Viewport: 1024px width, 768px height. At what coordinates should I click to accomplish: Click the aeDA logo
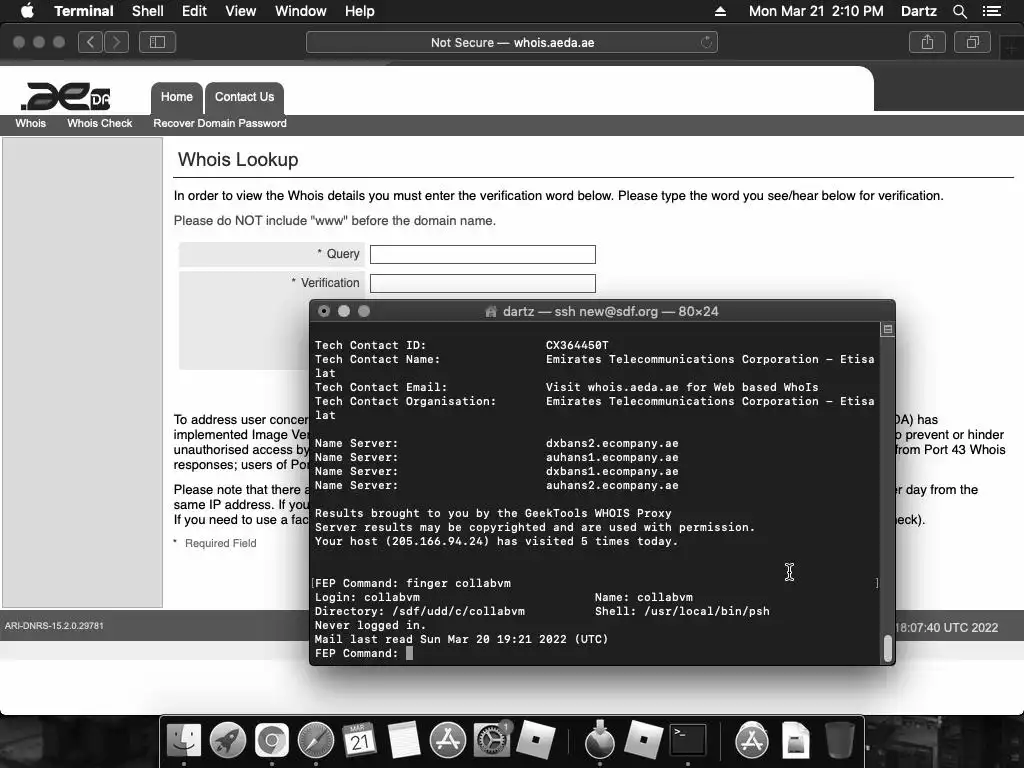click(x=65, y=97)
